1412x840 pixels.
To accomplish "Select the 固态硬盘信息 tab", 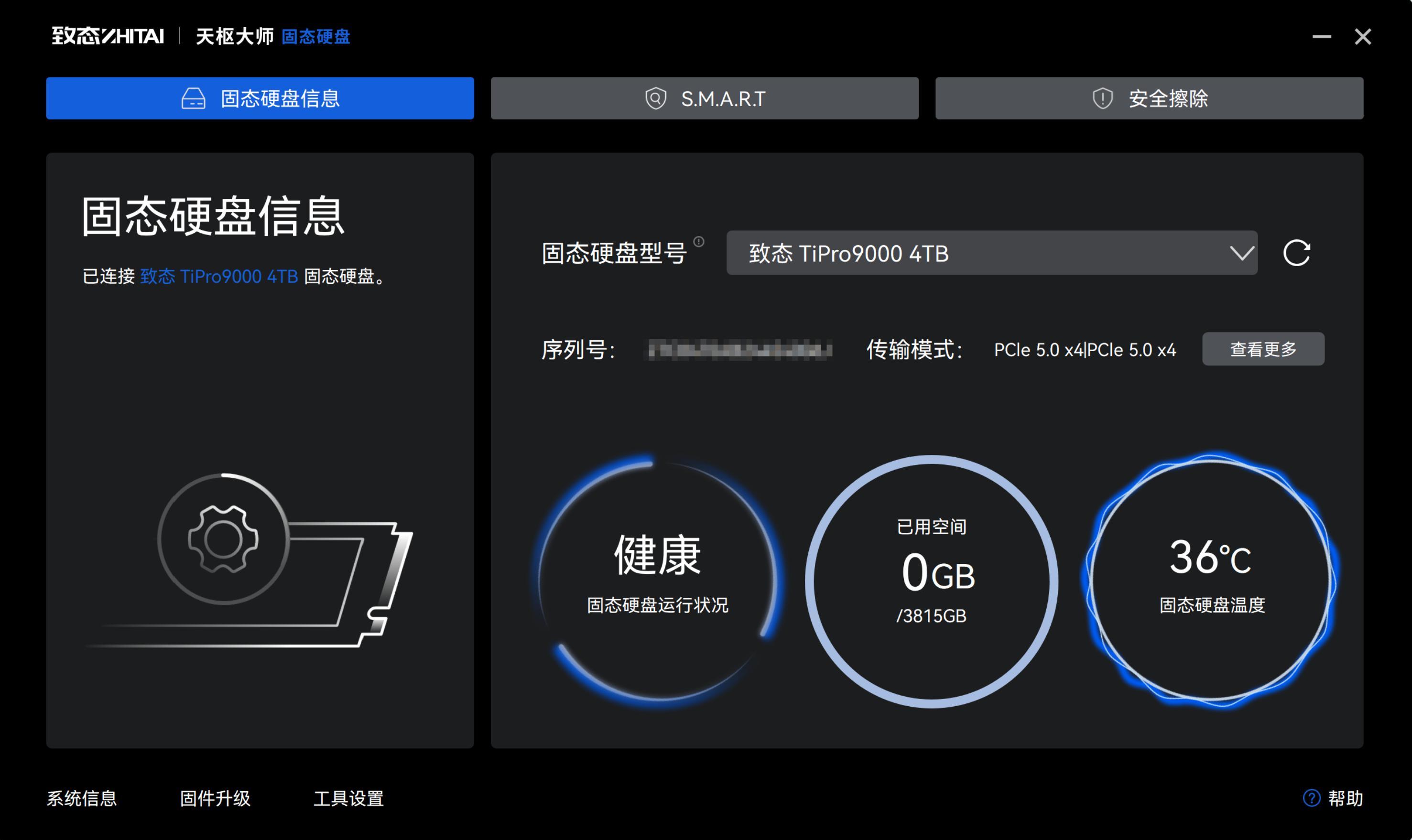I will click(260, 98).
